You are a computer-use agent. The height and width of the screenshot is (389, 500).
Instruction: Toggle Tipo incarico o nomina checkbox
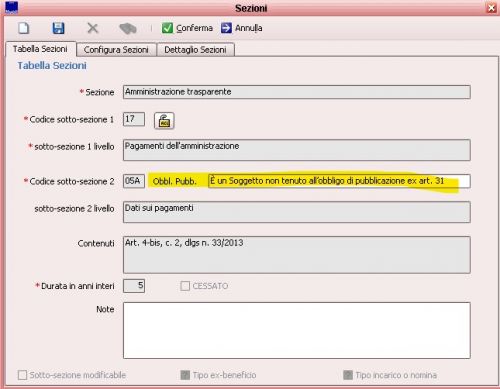click(348, 375)
